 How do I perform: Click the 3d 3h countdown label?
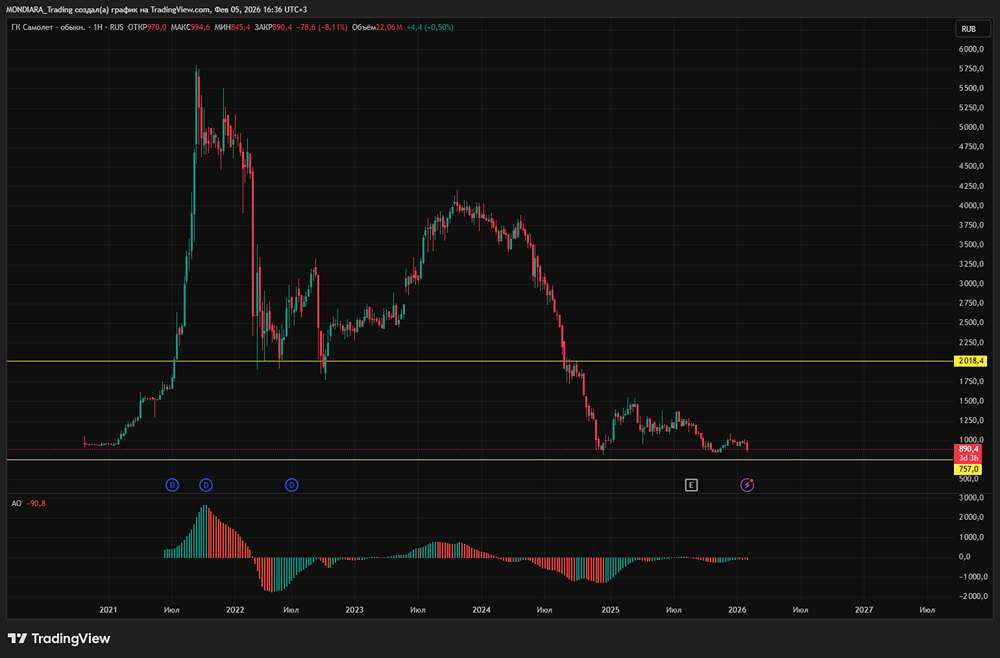tap(968, 458)
